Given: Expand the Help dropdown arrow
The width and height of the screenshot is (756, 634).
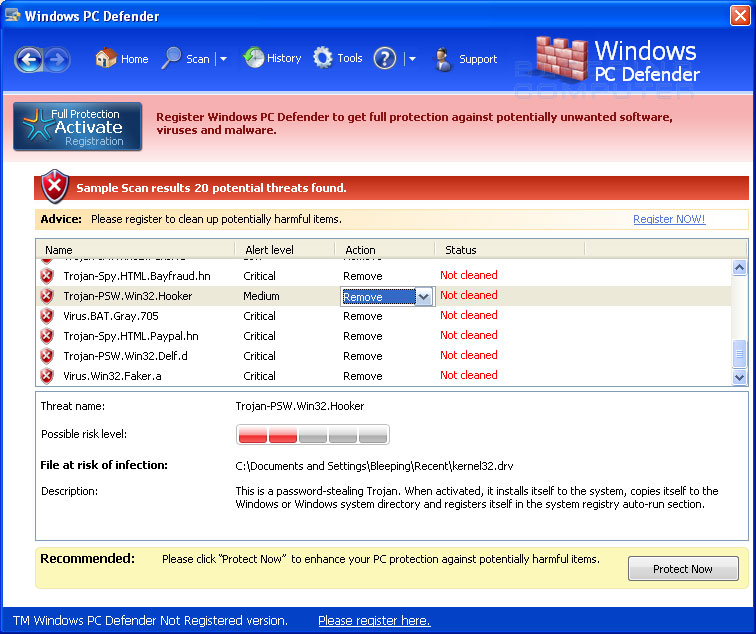Looking at the screenshot, I should tap(412, 59).
